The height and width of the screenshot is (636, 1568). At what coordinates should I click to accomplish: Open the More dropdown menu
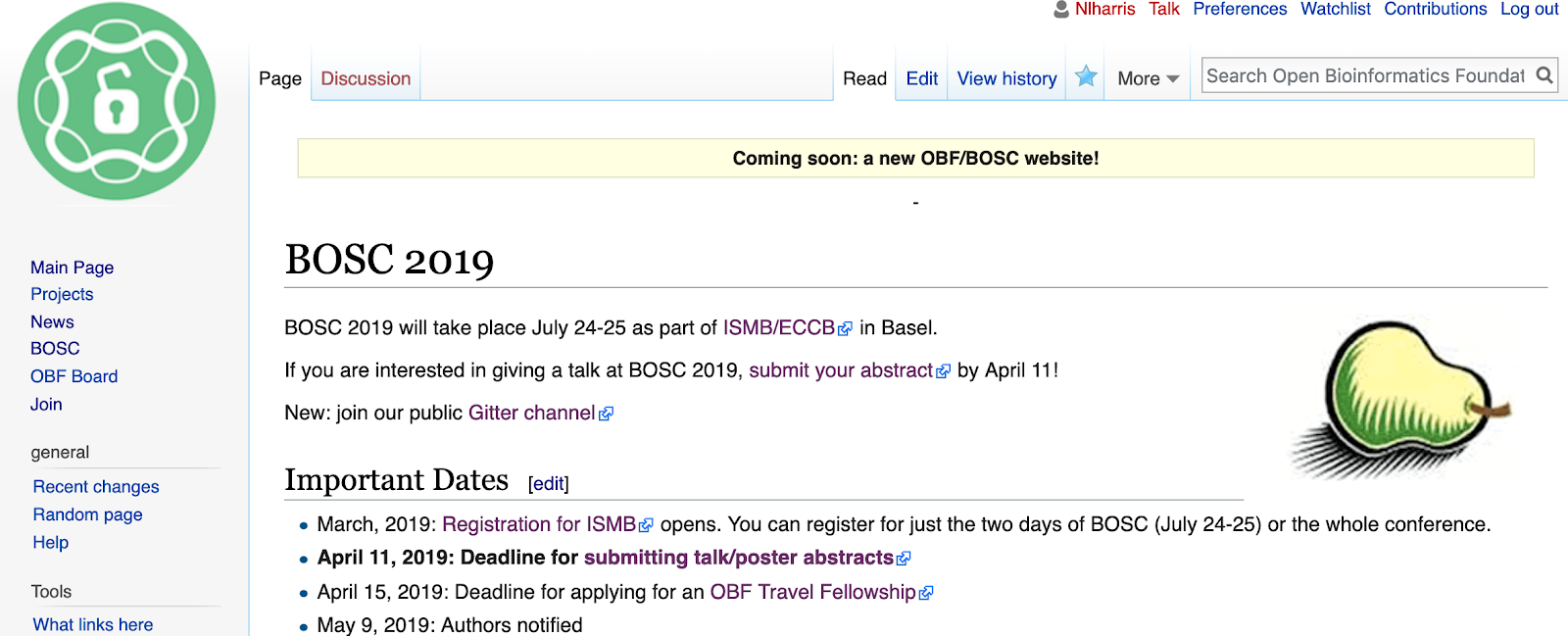(1148, 78)
